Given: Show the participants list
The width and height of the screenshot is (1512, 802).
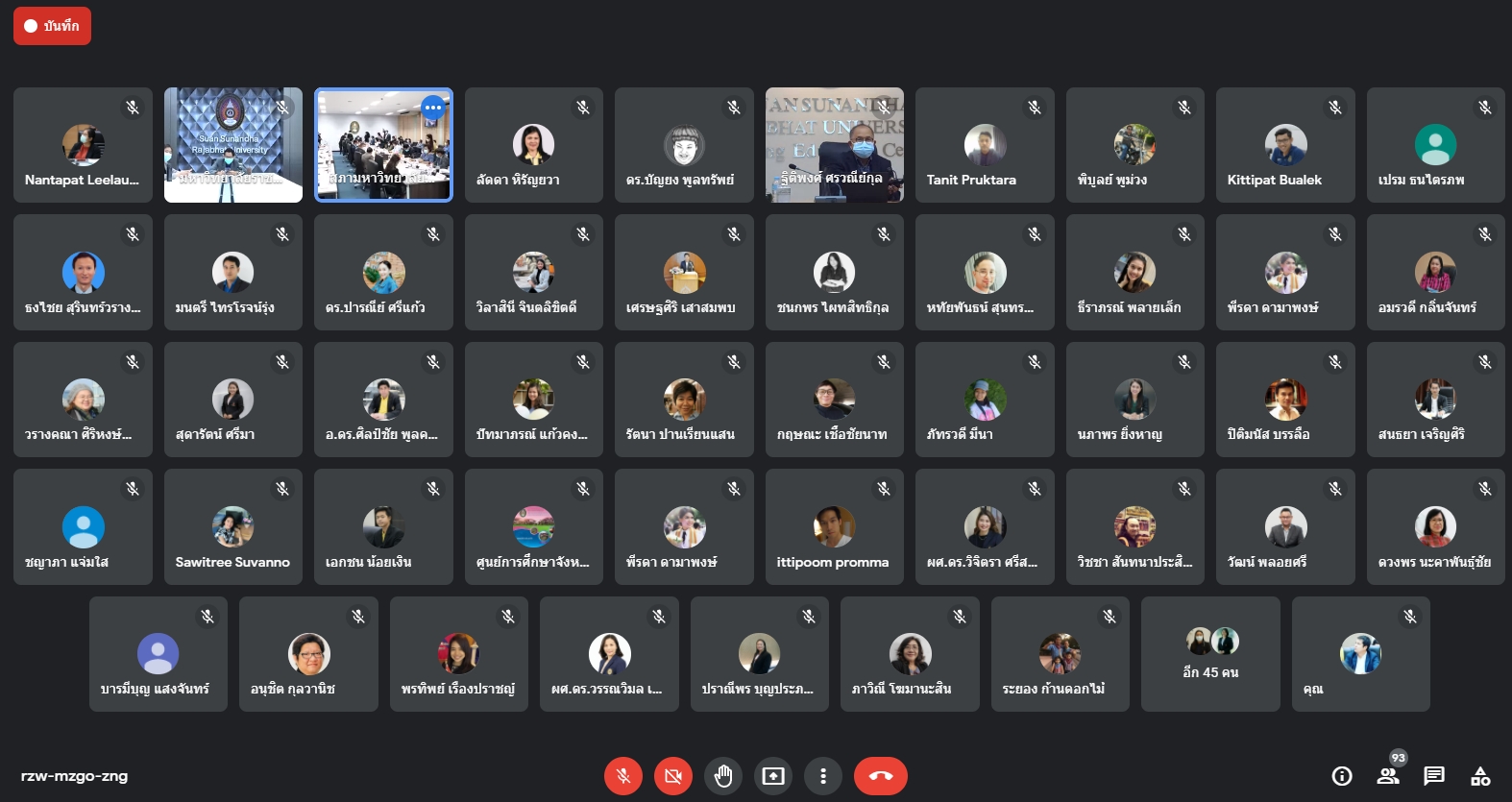Looking at the screenshot, I should pyautogui.click(x=1388, y=776).
